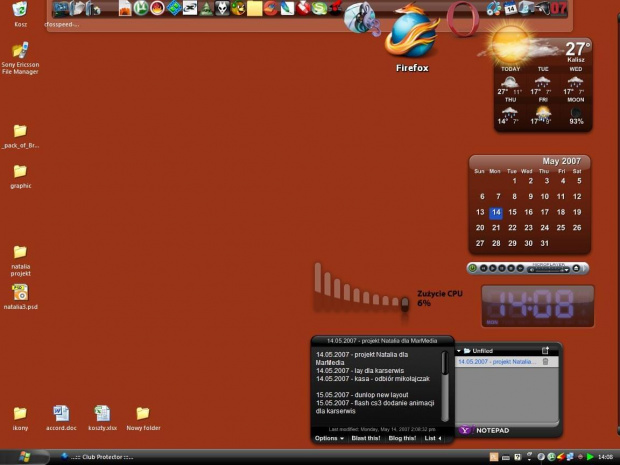This screenshot has width=620, height=465.
Task: Launch the AIMP alien-face dock icon
Action: click(222, 8)
